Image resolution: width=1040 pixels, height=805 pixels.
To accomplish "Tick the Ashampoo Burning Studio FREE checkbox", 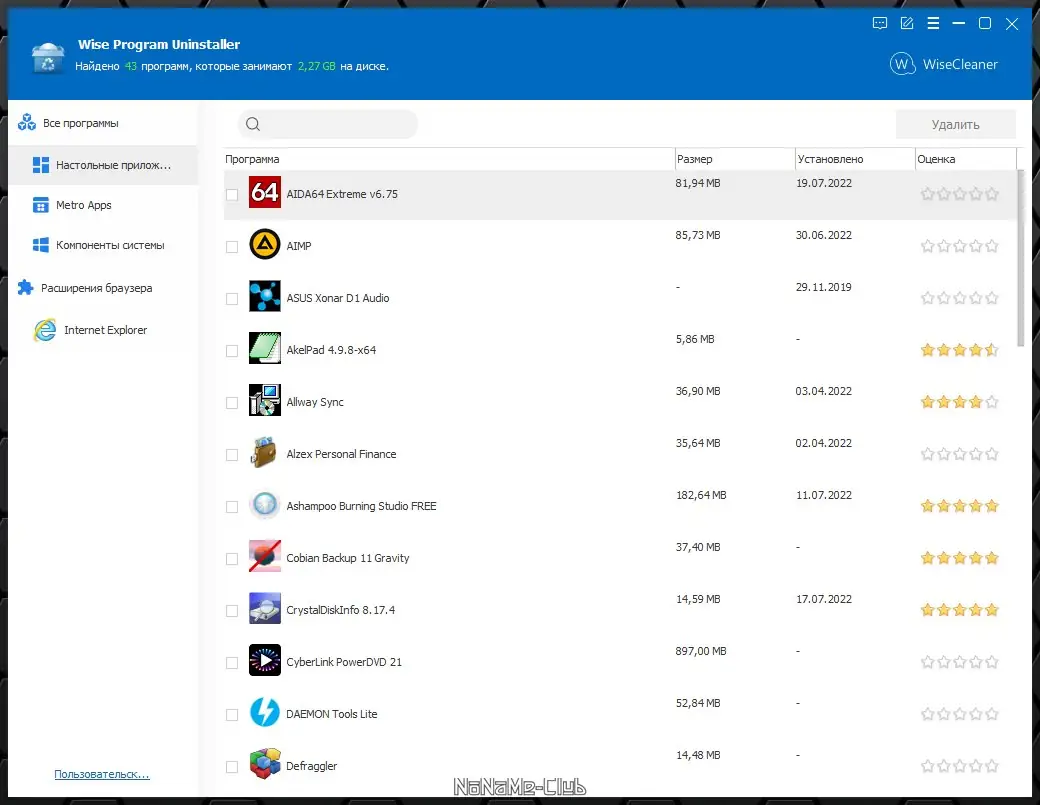I will tap(231, 507).
